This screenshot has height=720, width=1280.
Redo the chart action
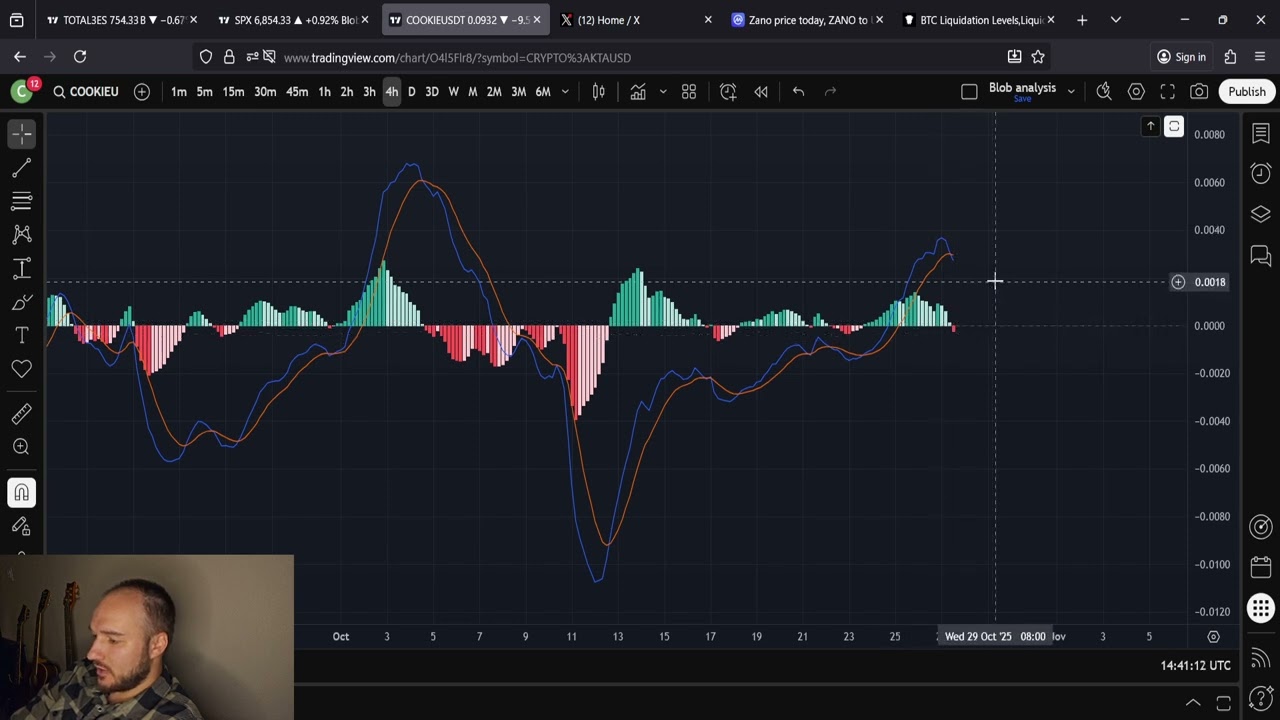830,92
